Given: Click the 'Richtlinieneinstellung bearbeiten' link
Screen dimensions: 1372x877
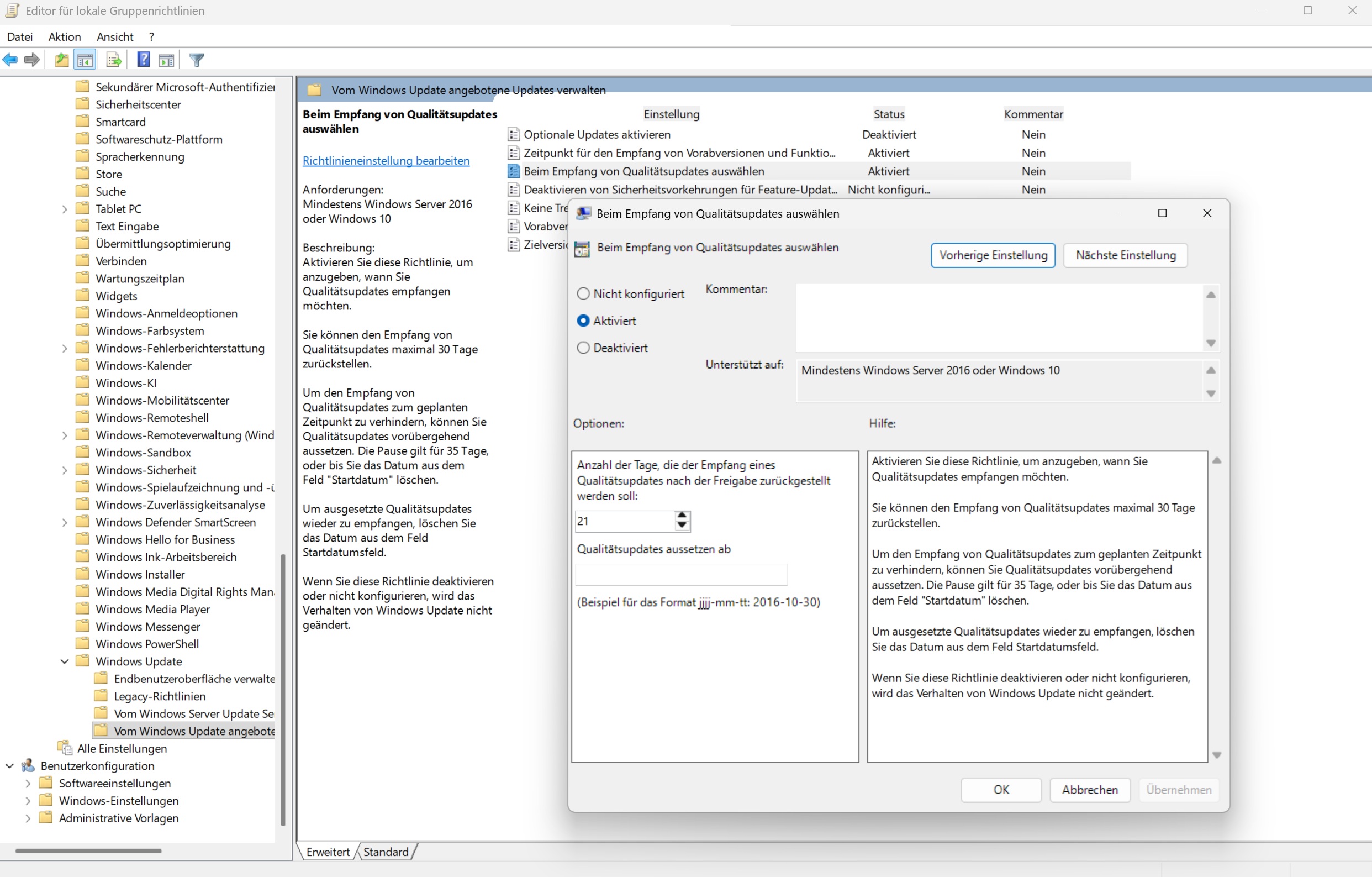Looking at the screenshot, I should [x=386, y=161].
